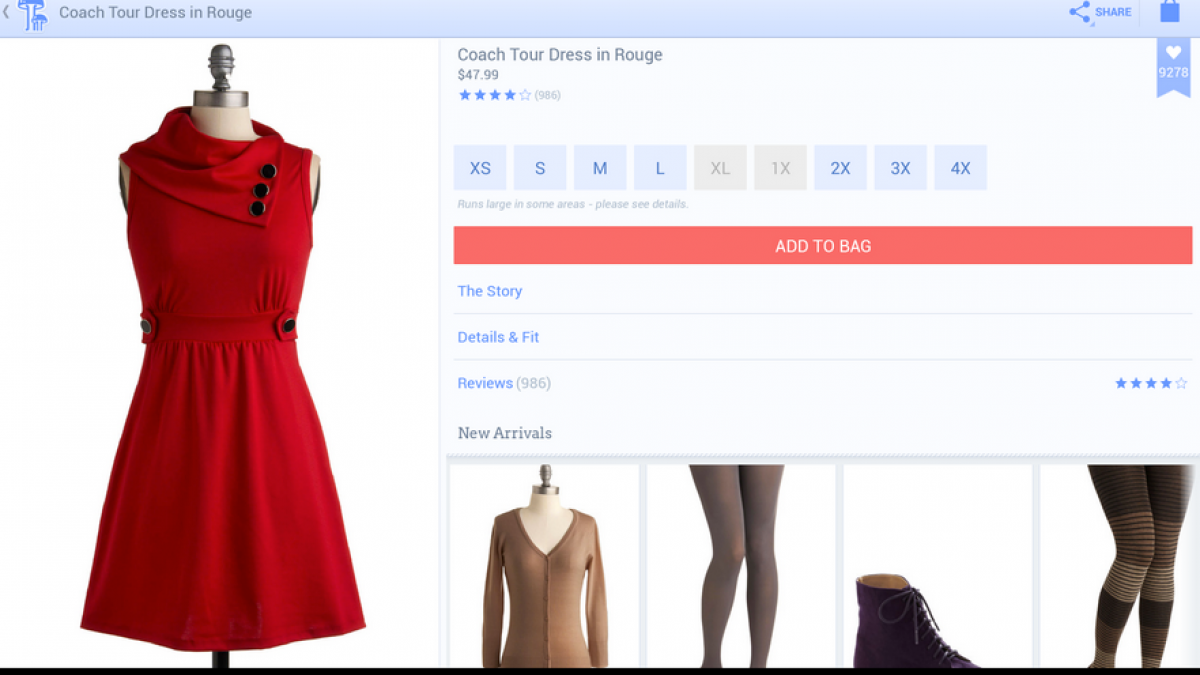This screenshot has height=675, width=1200.
Task: Click the star rating under price
Action: 494,95
